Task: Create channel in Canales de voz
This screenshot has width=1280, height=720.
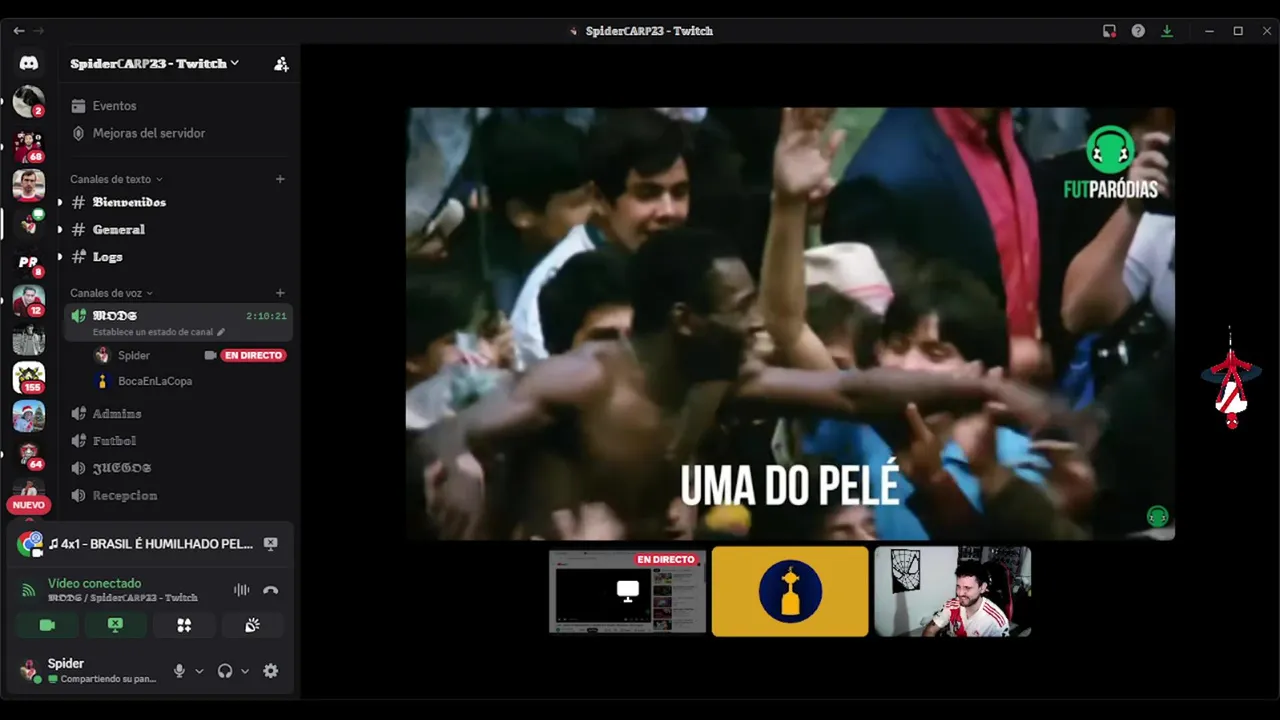Action: click(280, 293)
